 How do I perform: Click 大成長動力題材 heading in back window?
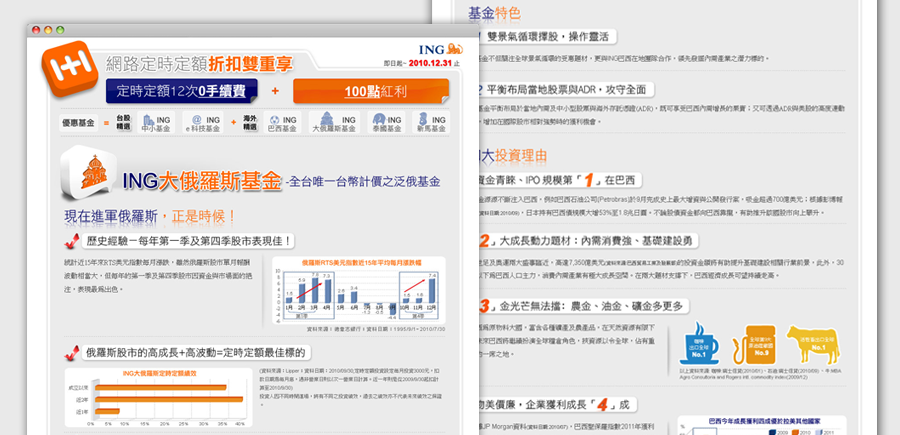[588, 240]
